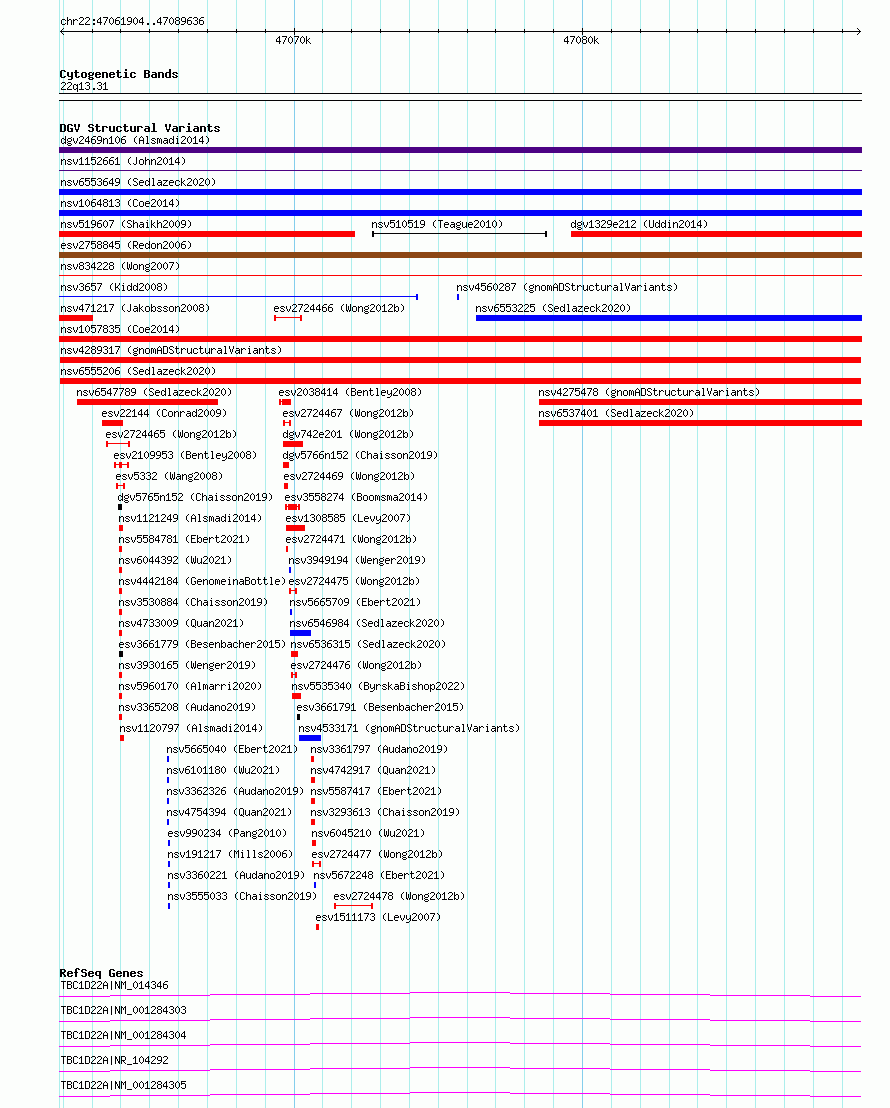The height and width of the screenshot is (1108, 890).
Task: Click the chr22:47061904..47089636 region label
Action: tap(133, 21)
